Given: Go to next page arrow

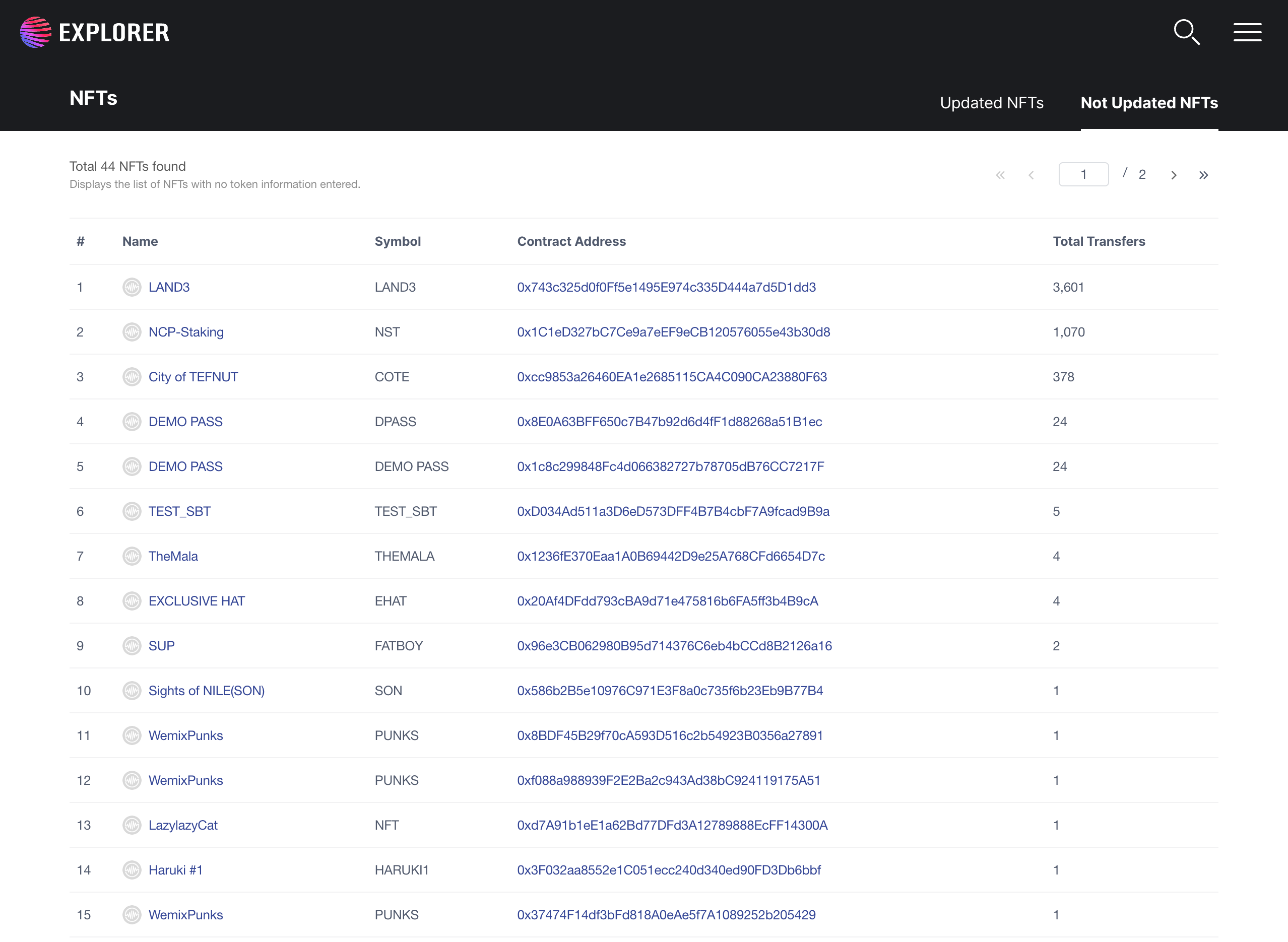Looking at the screenshot, I should pos(1173,175).
